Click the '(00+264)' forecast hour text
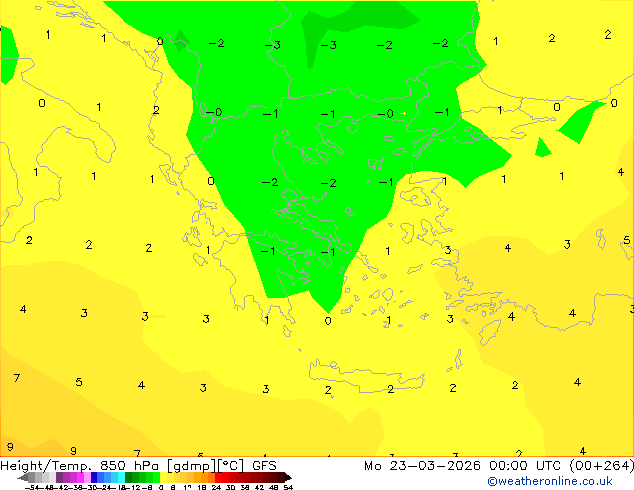This screenshot has width=634, height=490. tap(602, 466)
